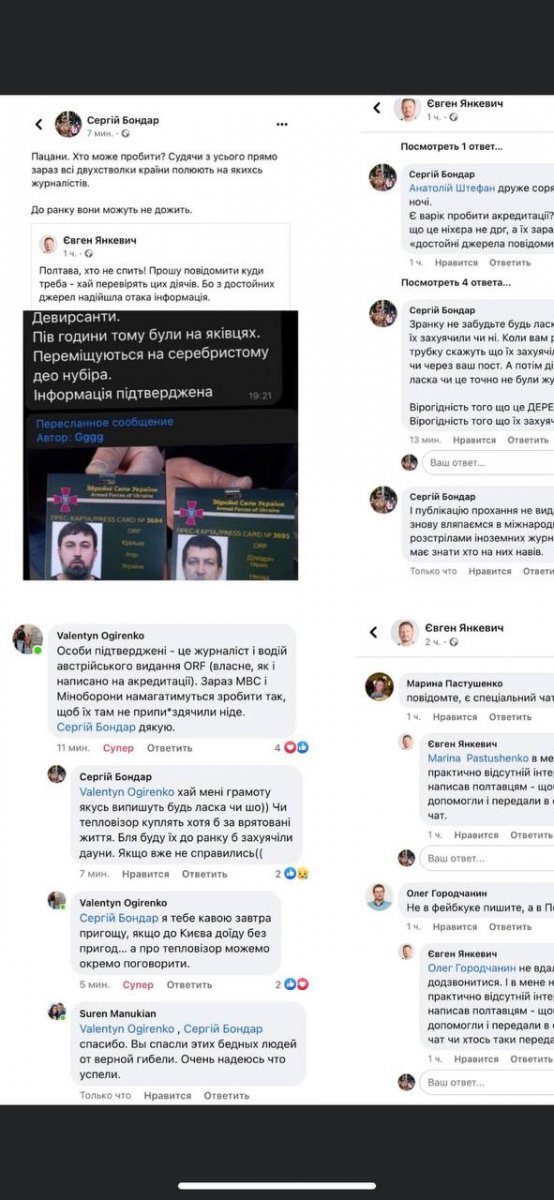The image size is (554, 1200).
Task: Go back arrow beside Євген Янкевич, top right
Action: 377,108
